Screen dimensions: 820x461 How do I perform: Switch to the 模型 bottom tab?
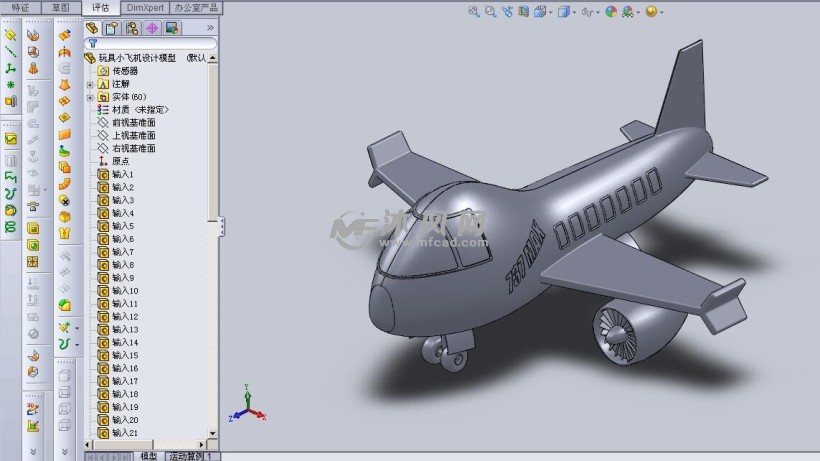coord(149,456)
